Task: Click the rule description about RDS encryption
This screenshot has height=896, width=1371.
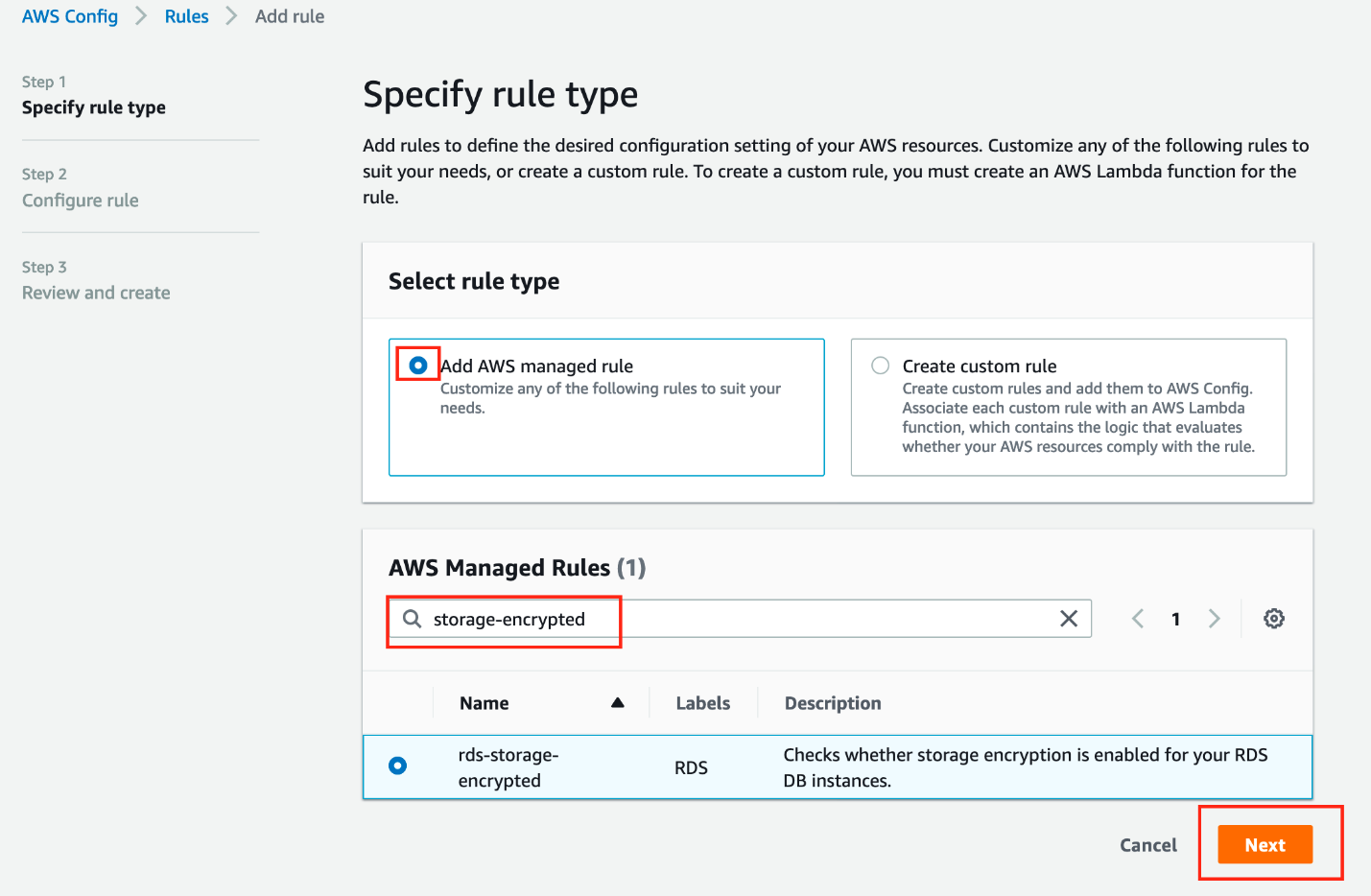Action: coord(1026,767)
